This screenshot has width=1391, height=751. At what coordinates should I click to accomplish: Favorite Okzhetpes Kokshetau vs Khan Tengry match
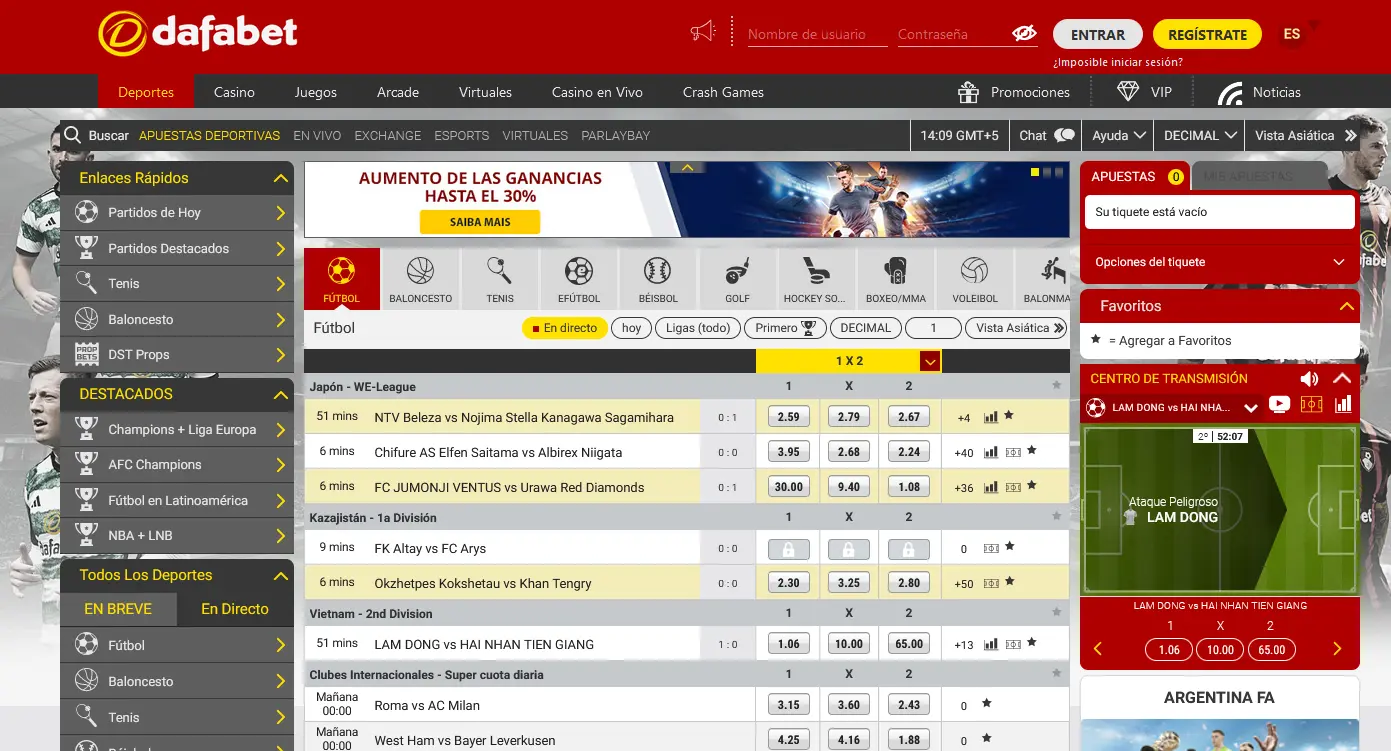coord(1009,581)
